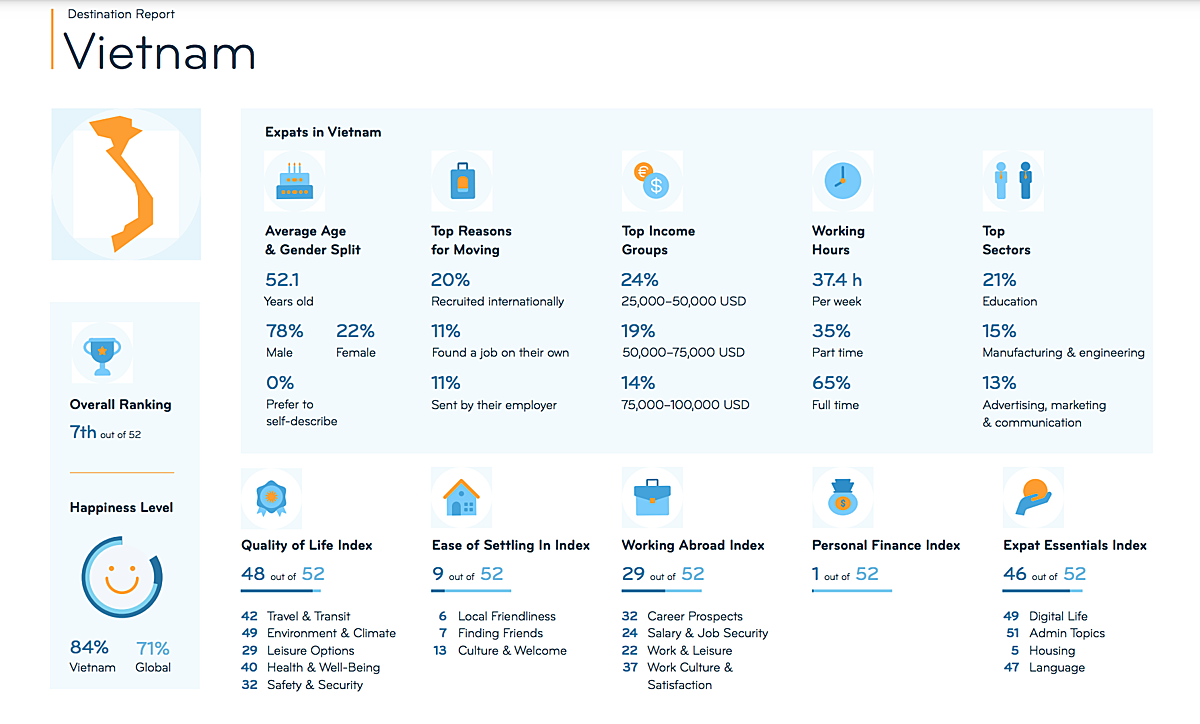Click the hand-with-coin Expat Essentials icon

pyautogui.click(x=1032, y=497)
